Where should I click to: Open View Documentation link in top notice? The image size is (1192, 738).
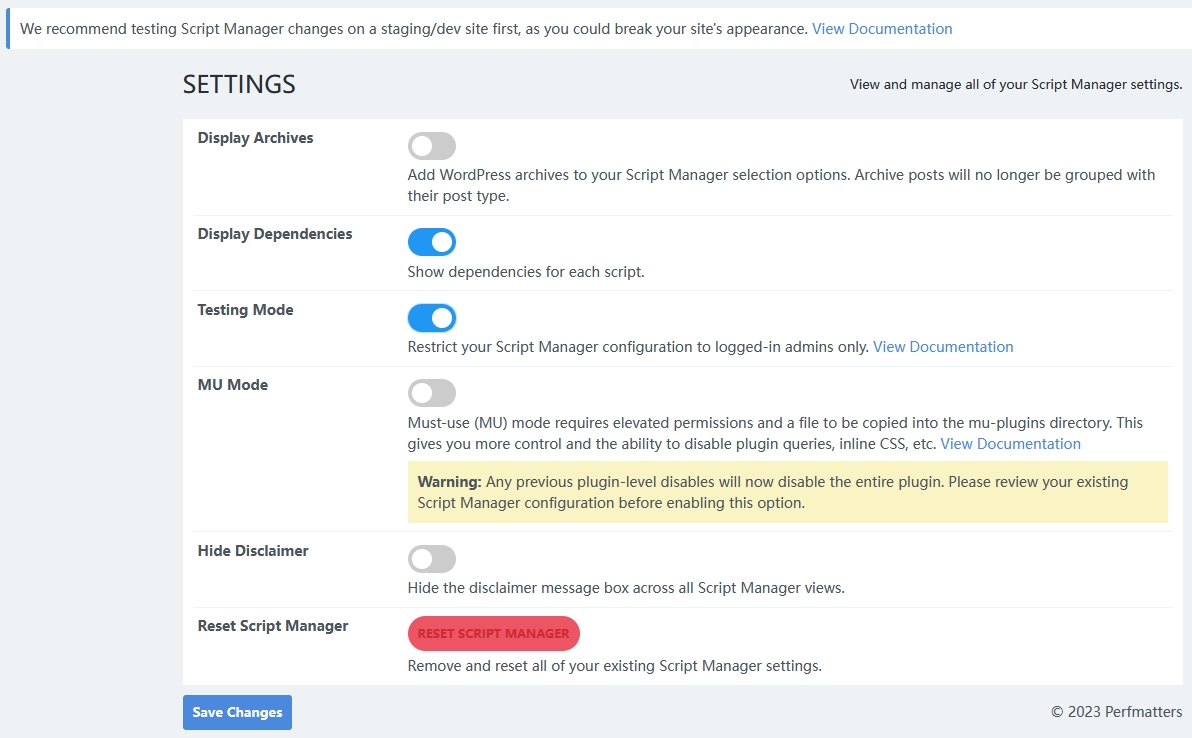point(881,29)
